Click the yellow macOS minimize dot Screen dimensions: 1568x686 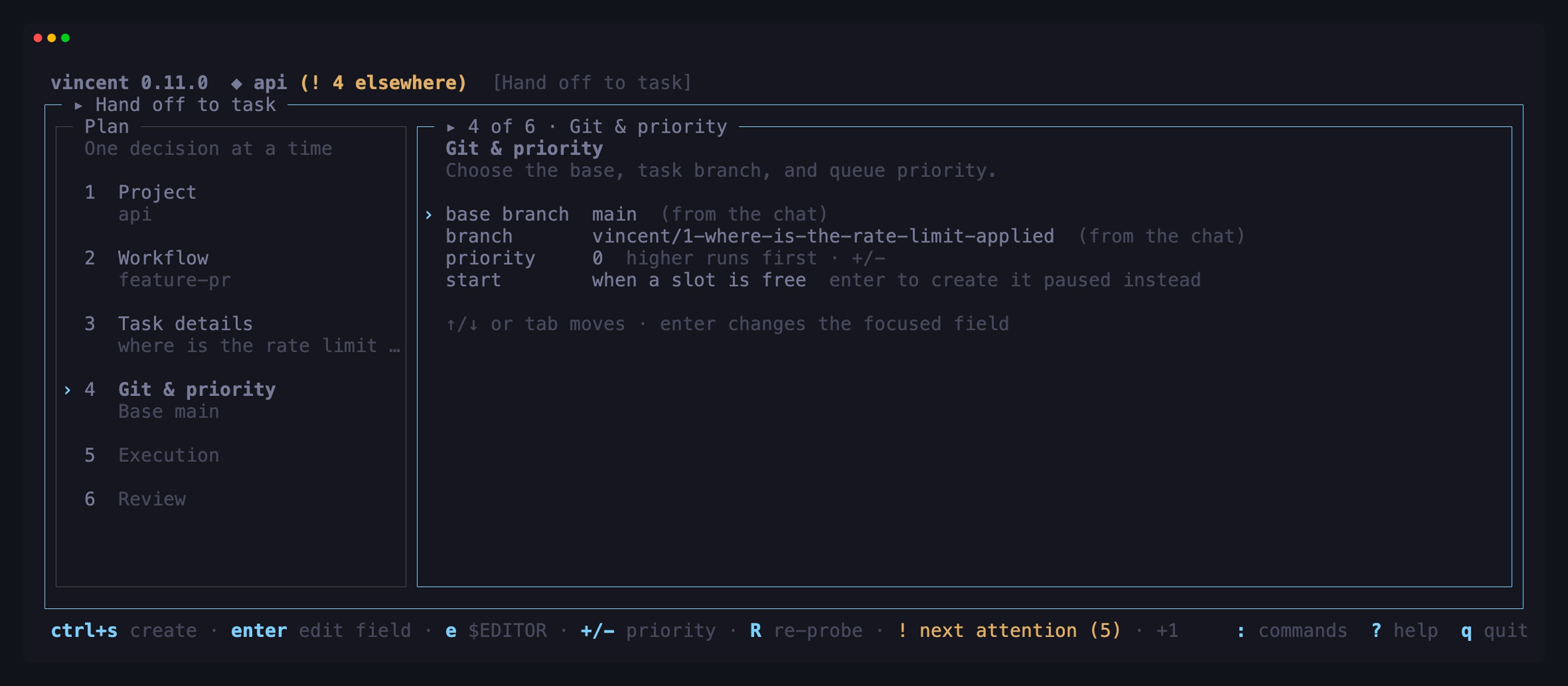52,38
